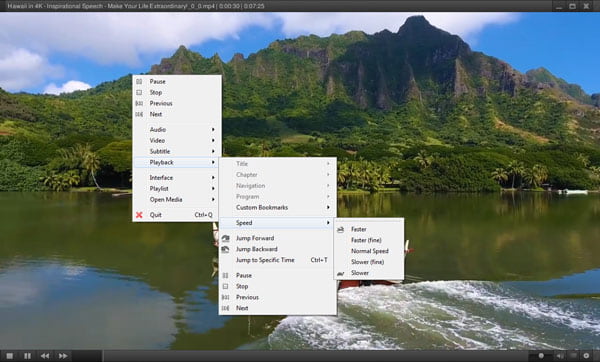Open the Open Media submenu
Screen dimensions: 600x362
[177, 199]
